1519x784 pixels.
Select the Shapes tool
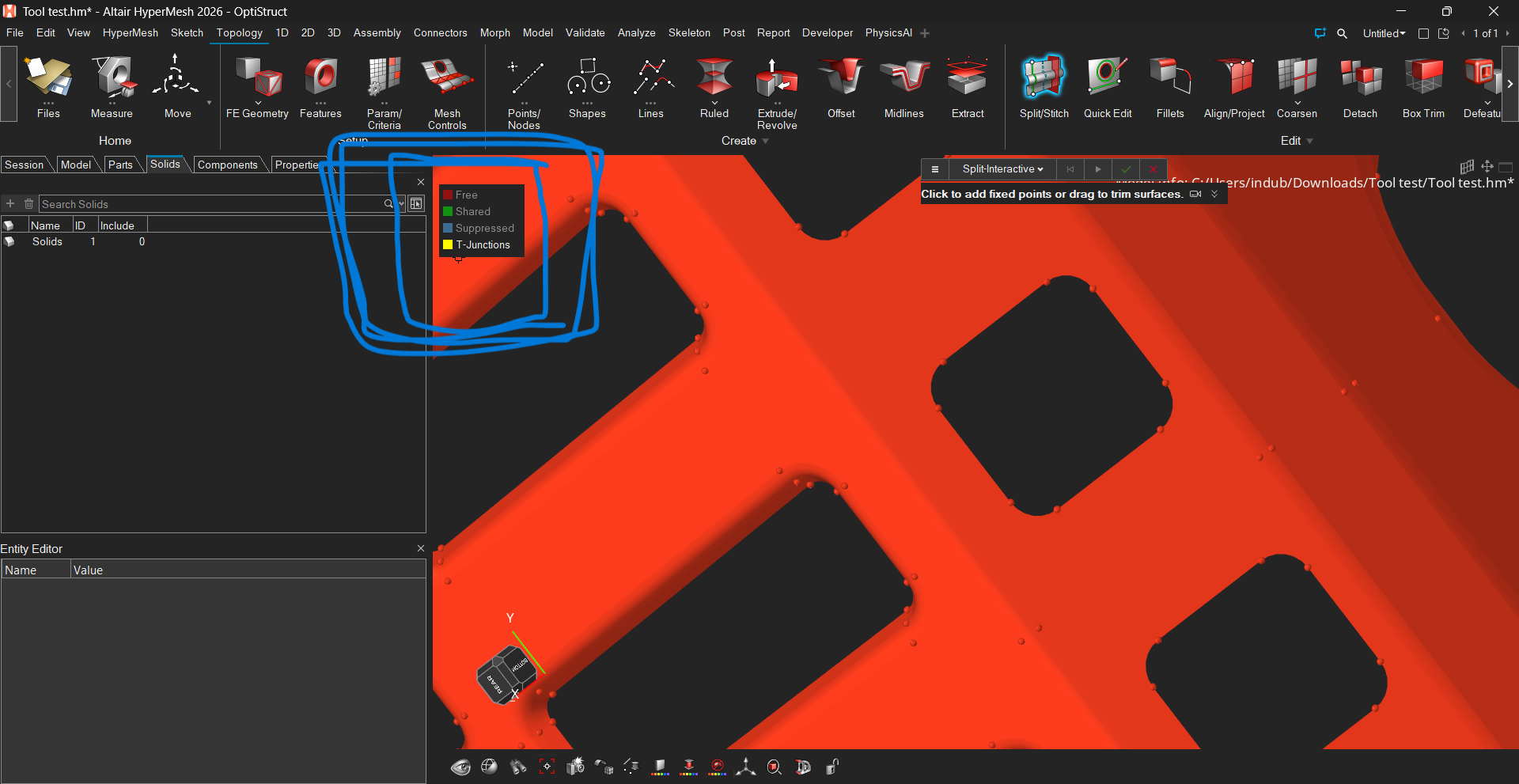(x=587, y=87)
